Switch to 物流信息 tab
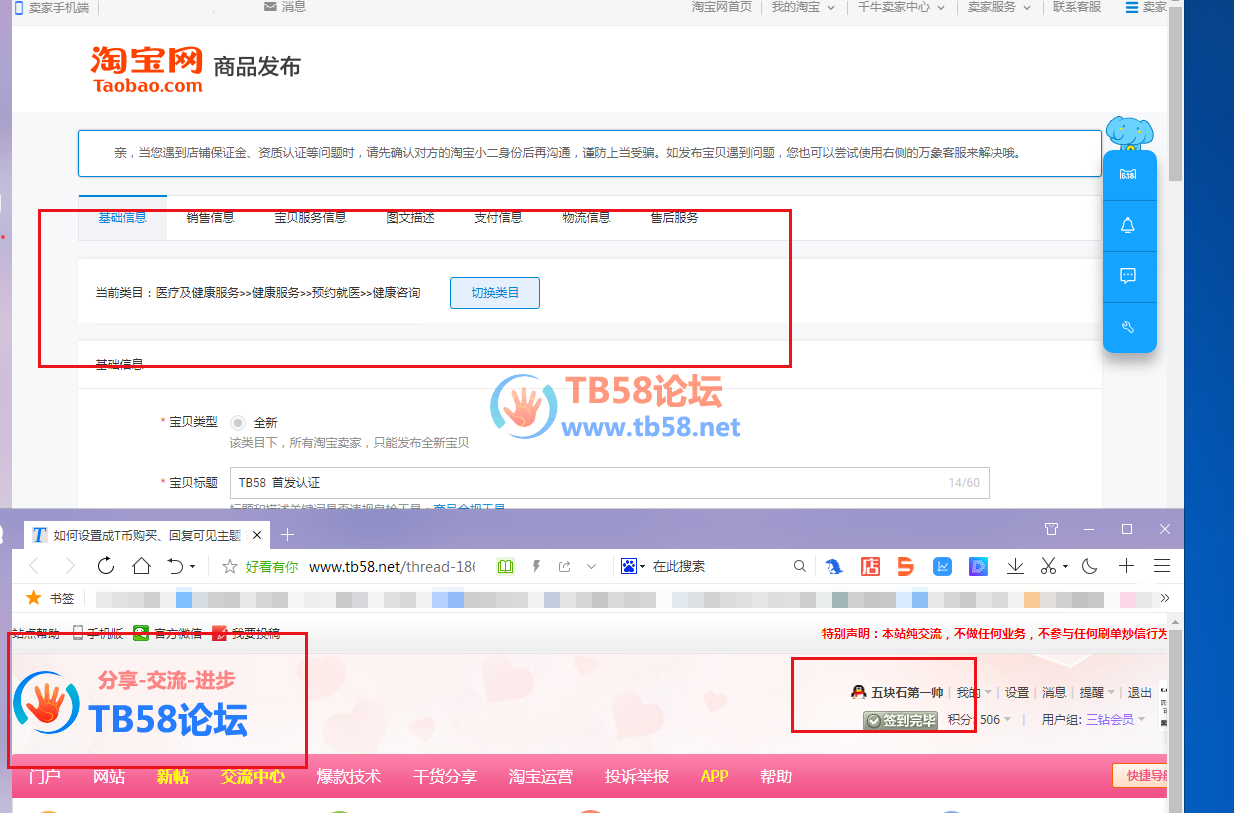Image resolution: width=1234 pixels, height=813 pixels. point(586,217)
